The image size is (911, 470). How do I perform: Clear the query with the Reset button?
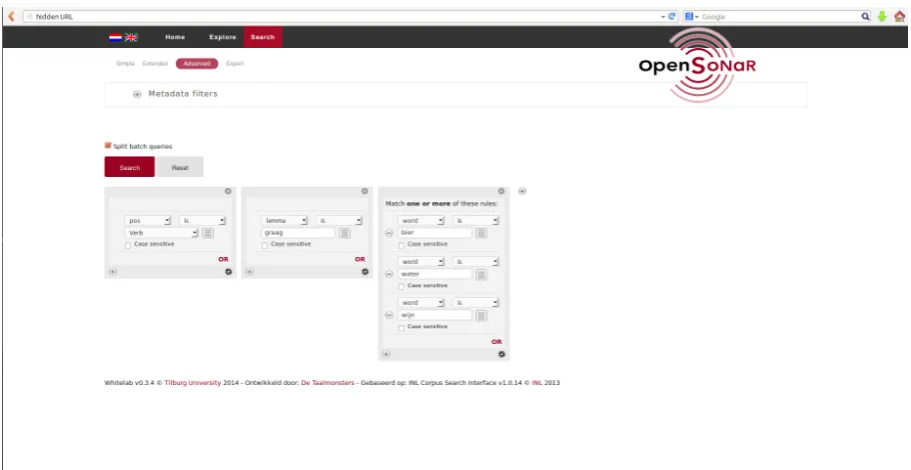point(180,167)
